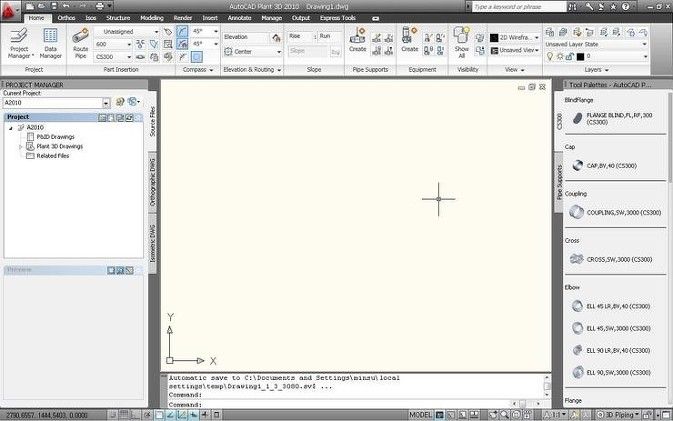Expand the Layers panel title

click(596, 70)
